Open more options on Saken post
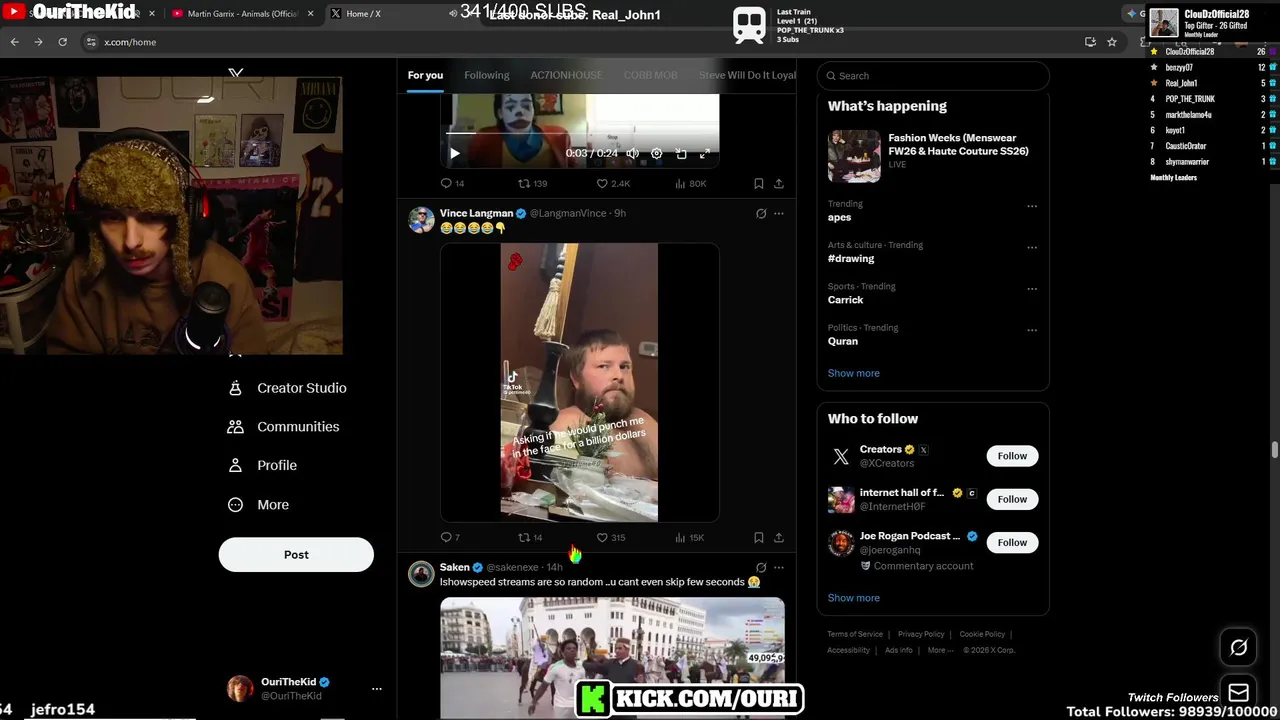The image size is (1280, 720). pyautogui.click(x=779, y=567)
